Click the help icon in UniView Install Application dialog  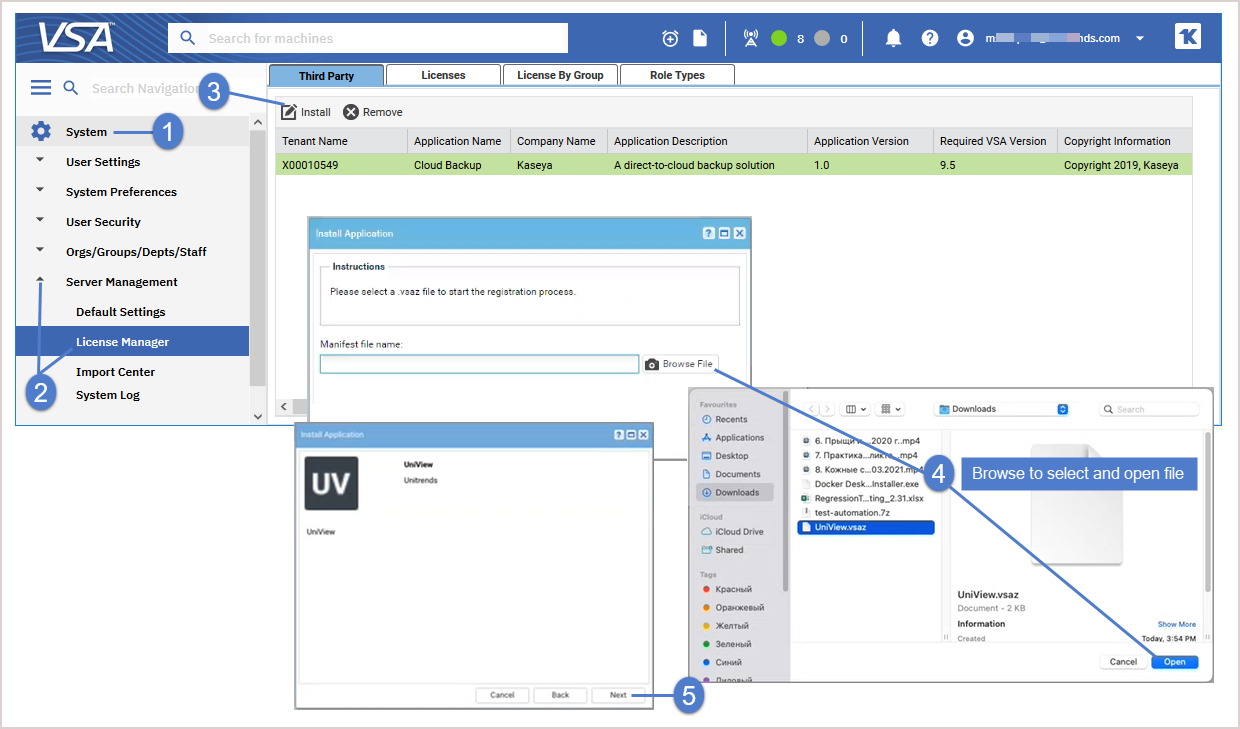[x=619, y=435]
